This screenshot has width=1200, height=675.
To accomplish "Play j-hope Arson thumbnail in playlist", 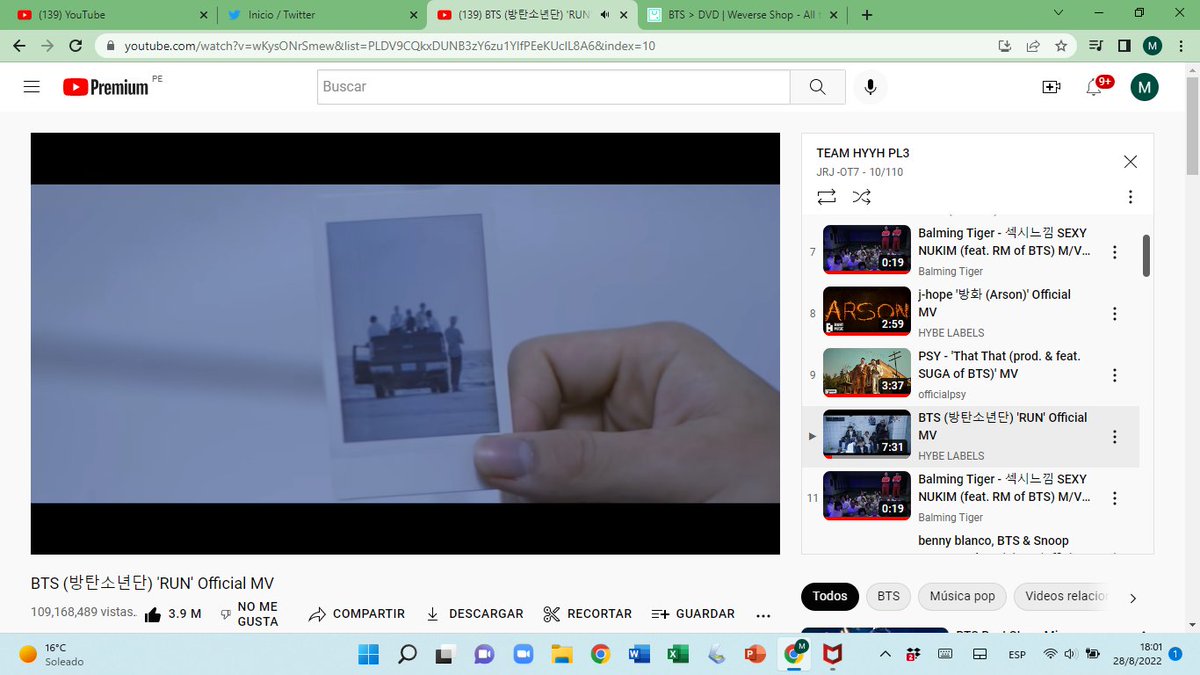I will (867, 311).
